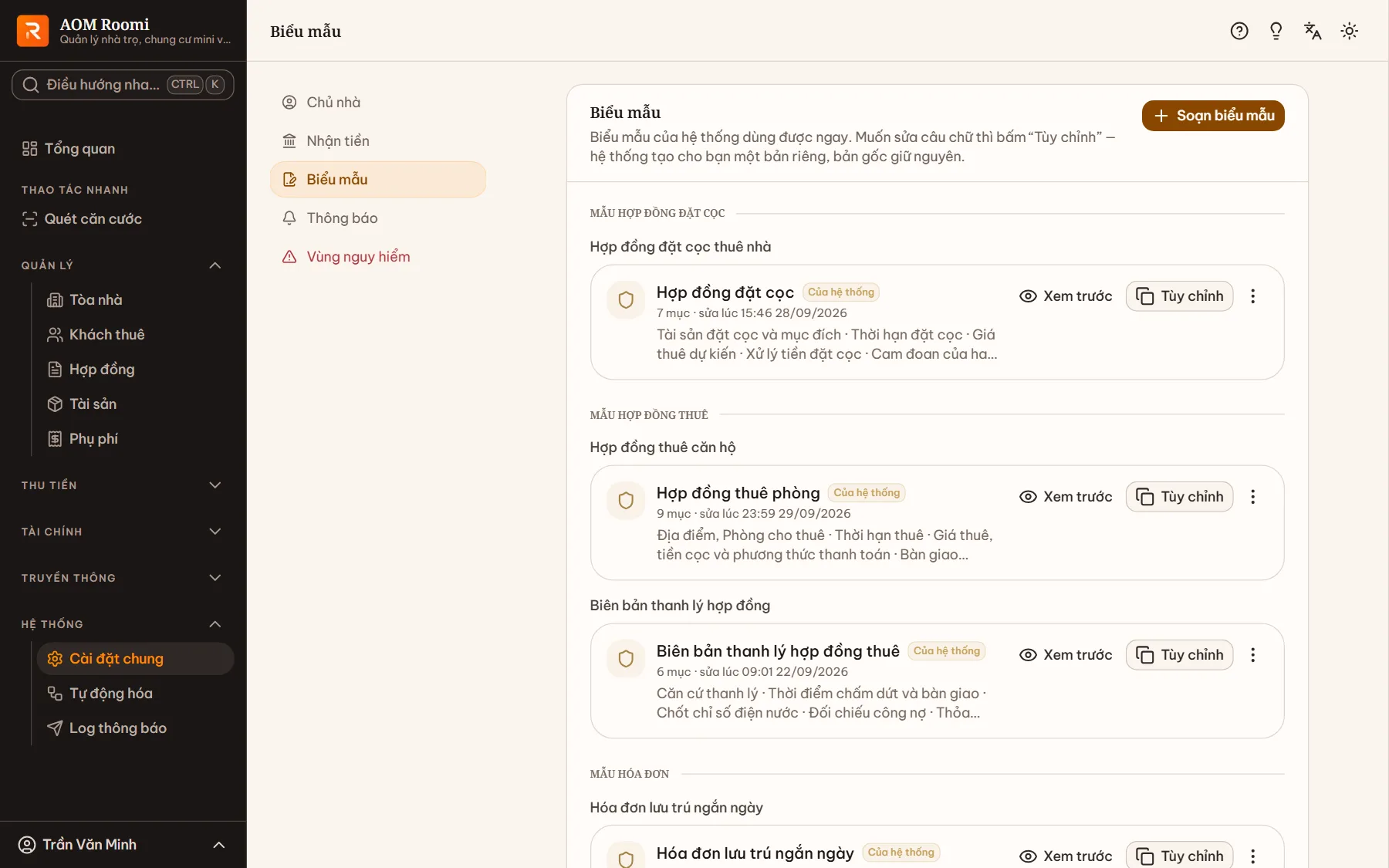Viewport: 1389px width, 868px height.
Task: Collapse the HỆ THỐNG sidebar section
Action: coord(123,624)
